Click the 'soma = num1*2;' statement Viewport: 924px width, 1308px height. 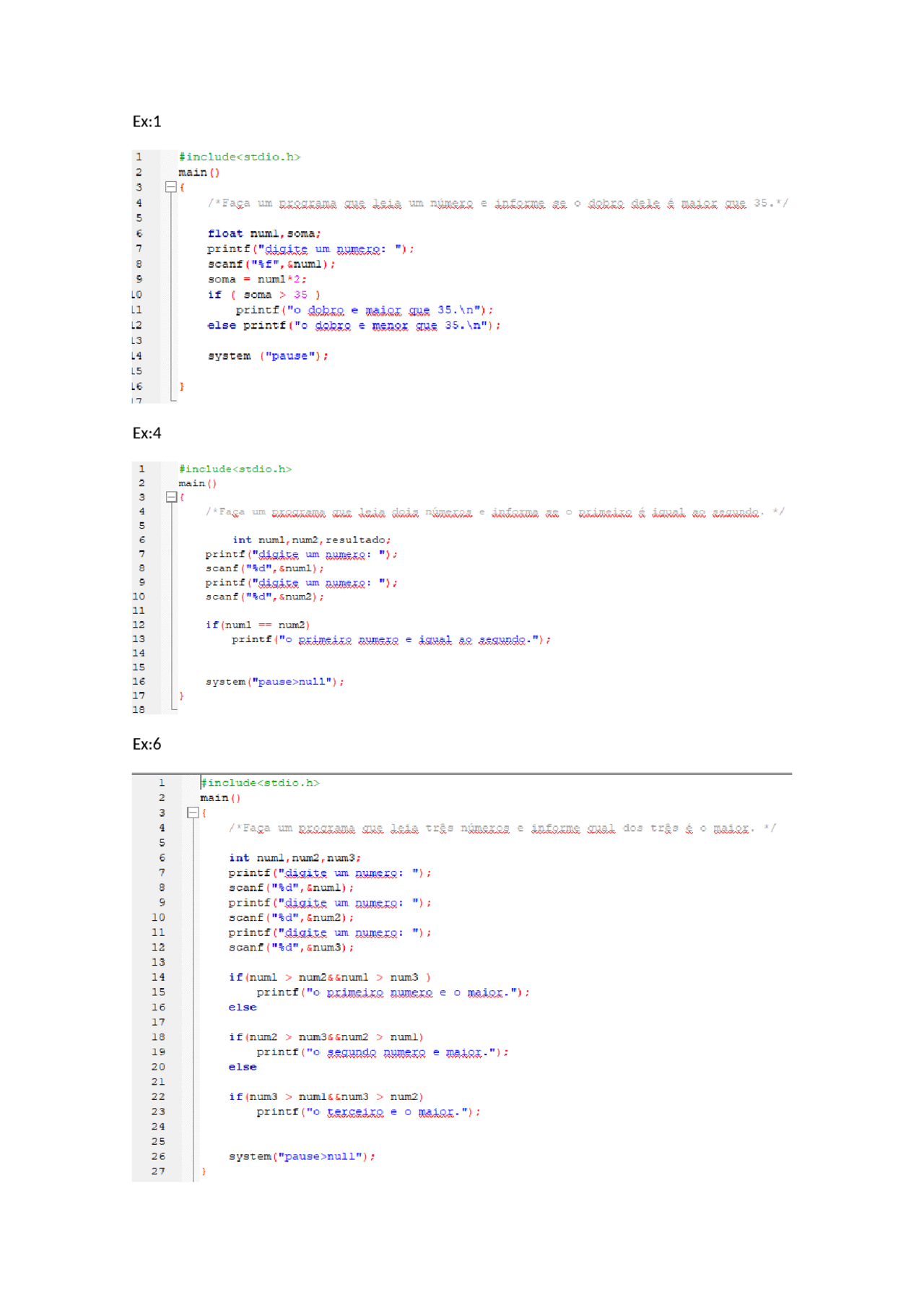(256, 280)
